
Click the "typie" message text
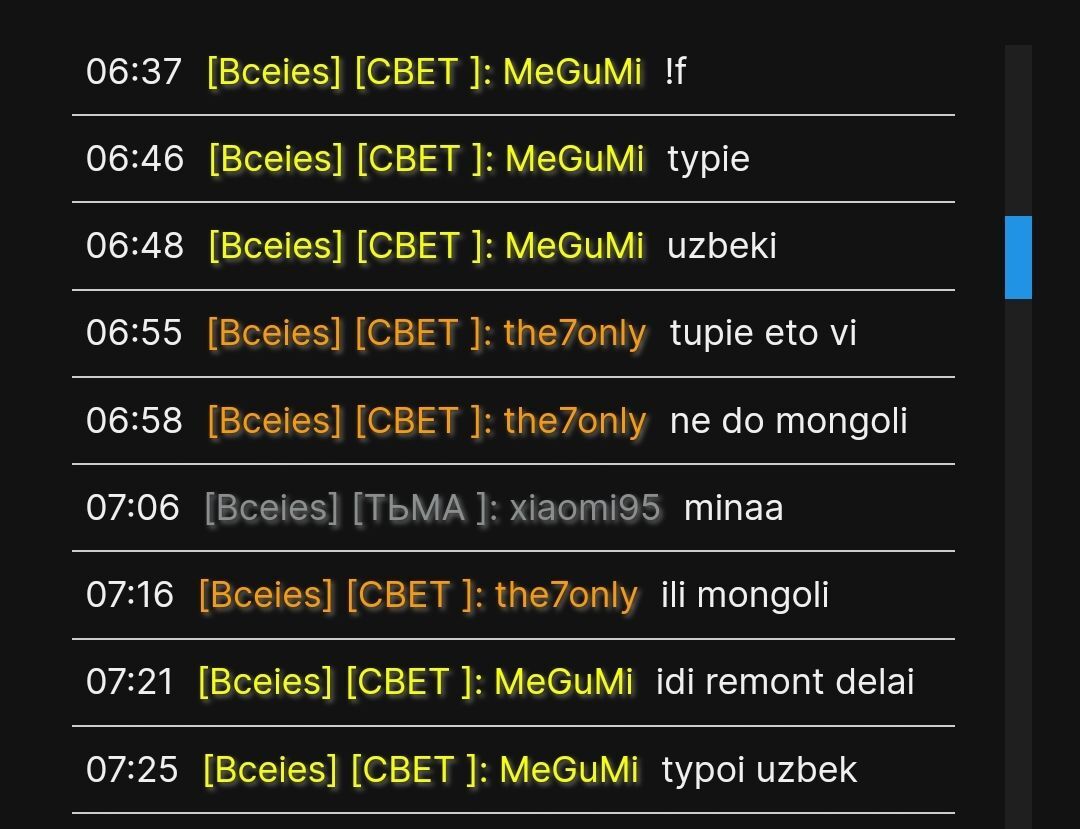pyautogui.click(x=708, y=159)
